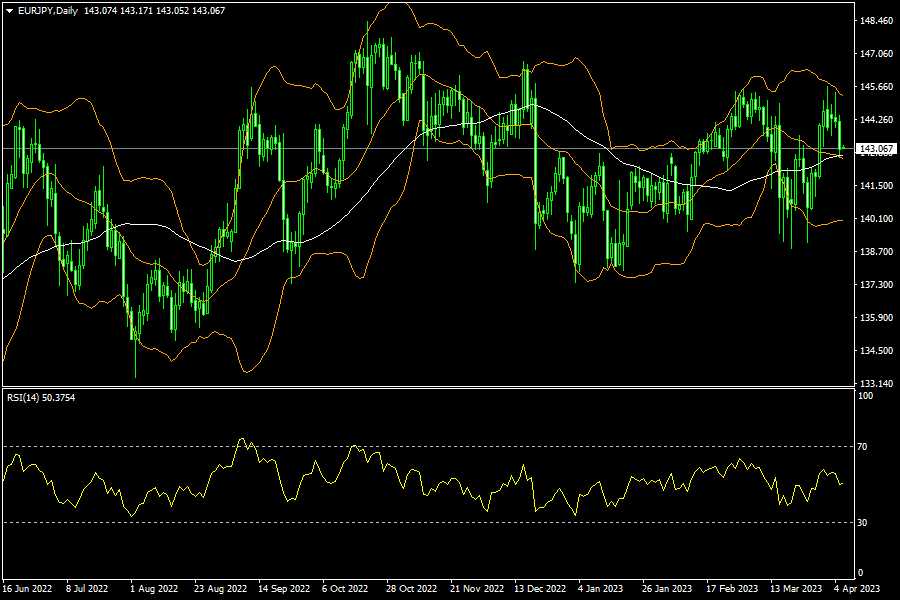Click the triangle arrow beside EURJPY,Daily title
900x600 pixels.
[9, 11]
